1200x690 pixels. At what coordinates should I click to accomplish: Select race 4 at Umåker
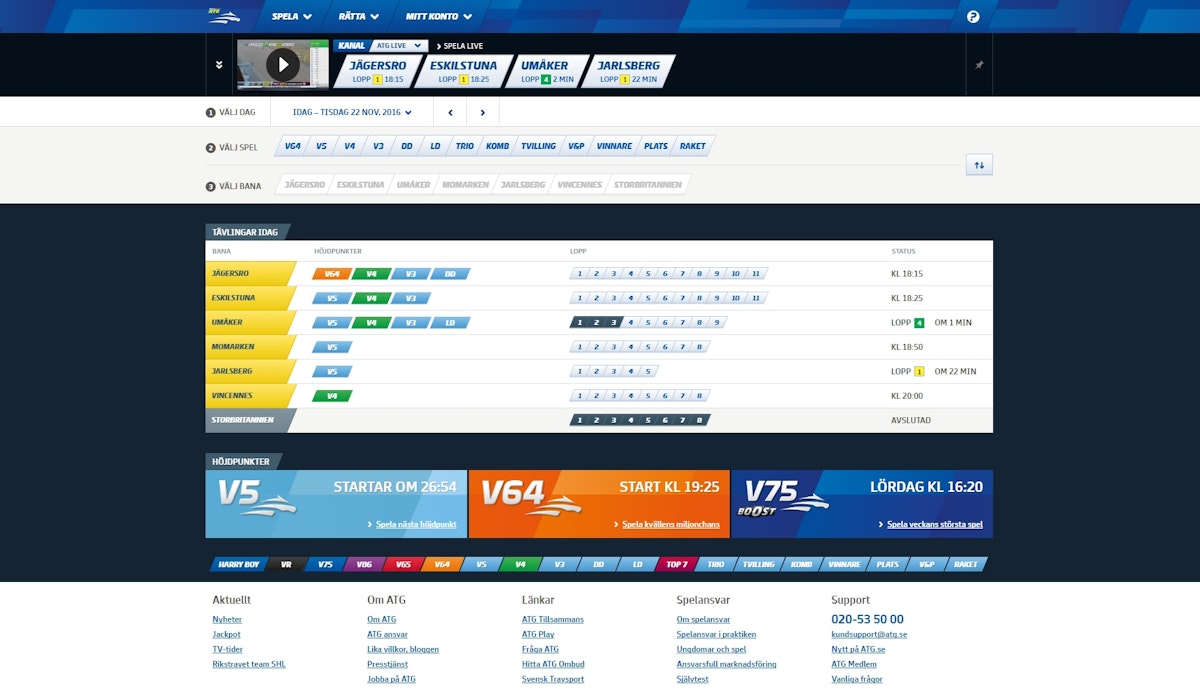pyautogui.click(x=630, y=323)
